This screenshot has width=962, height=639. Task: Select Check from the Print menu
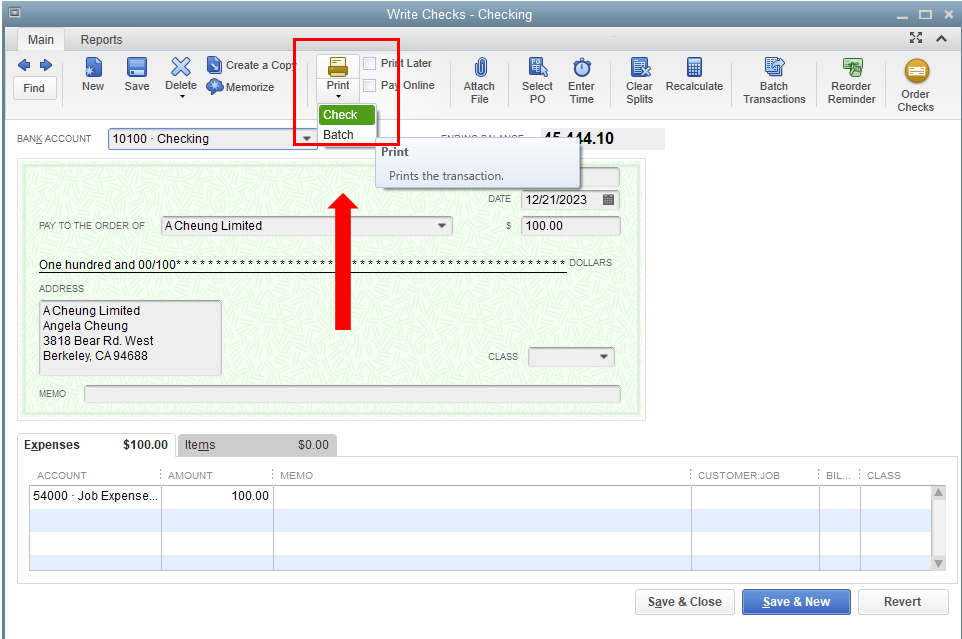click(x=347, y=115)
